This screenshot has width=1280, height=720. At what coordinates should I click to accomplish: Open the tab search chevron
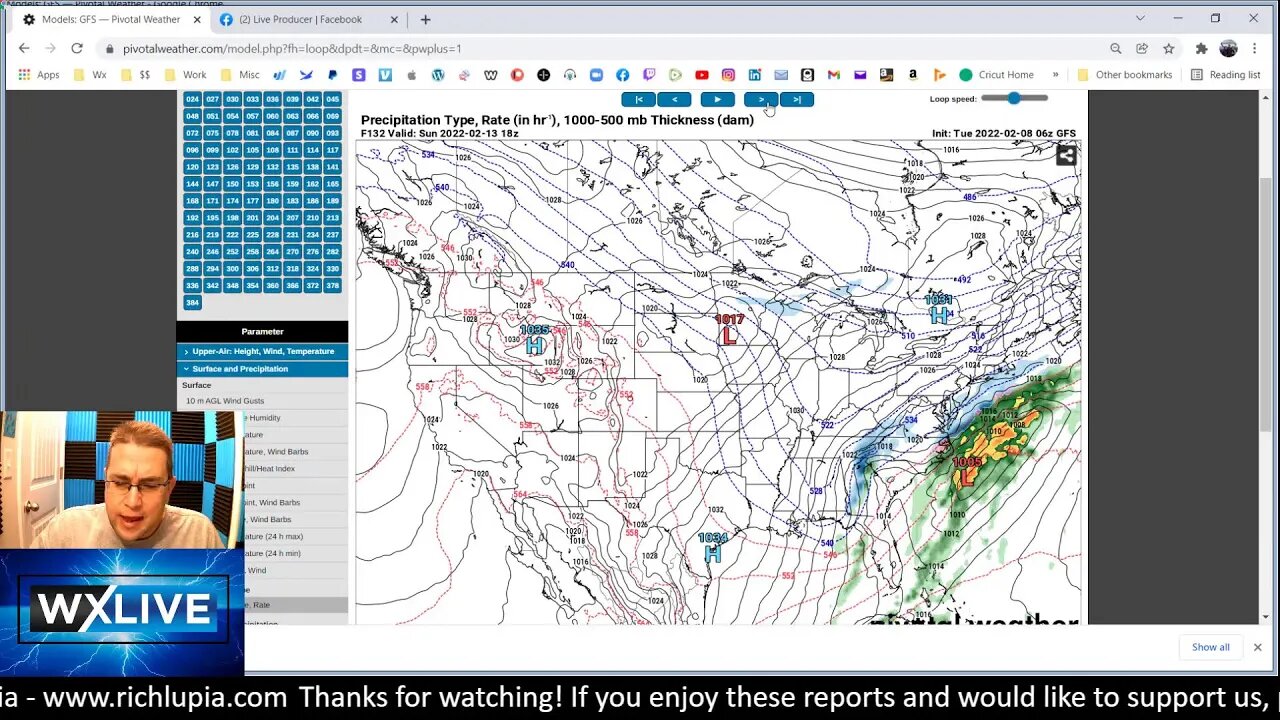pos(1140,18)
